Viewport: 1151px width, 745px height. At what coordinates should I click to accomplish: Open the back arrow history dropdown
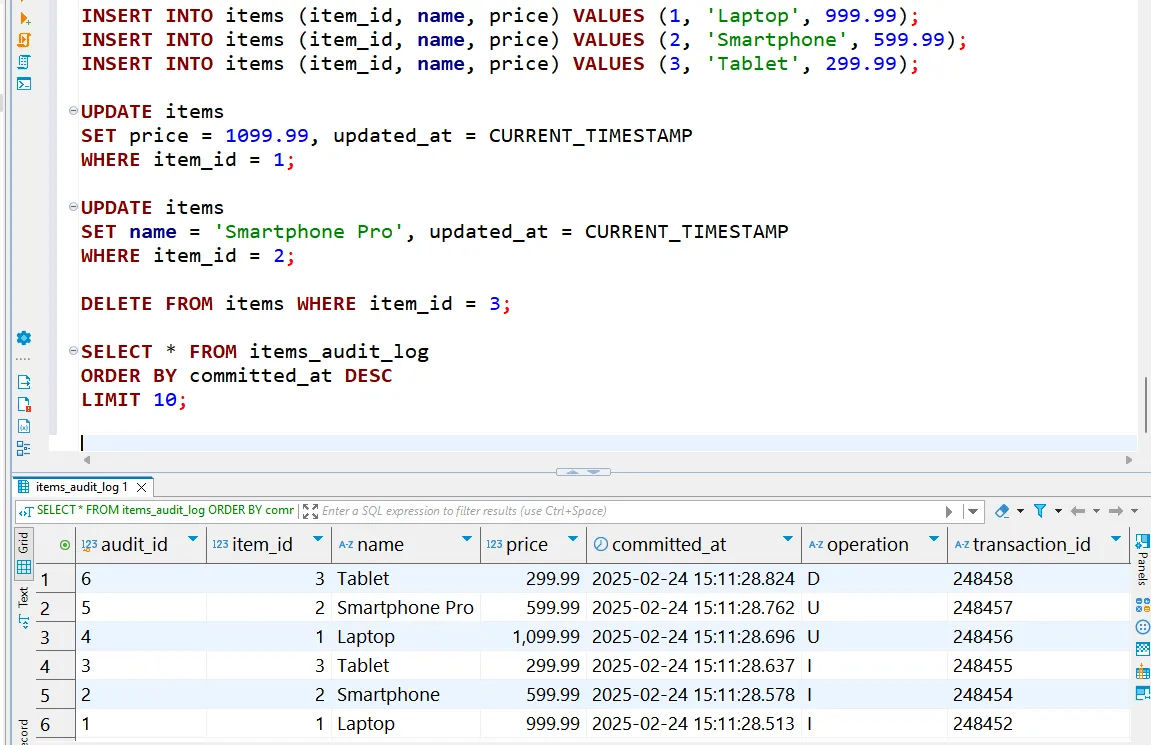click(1097, 512)
